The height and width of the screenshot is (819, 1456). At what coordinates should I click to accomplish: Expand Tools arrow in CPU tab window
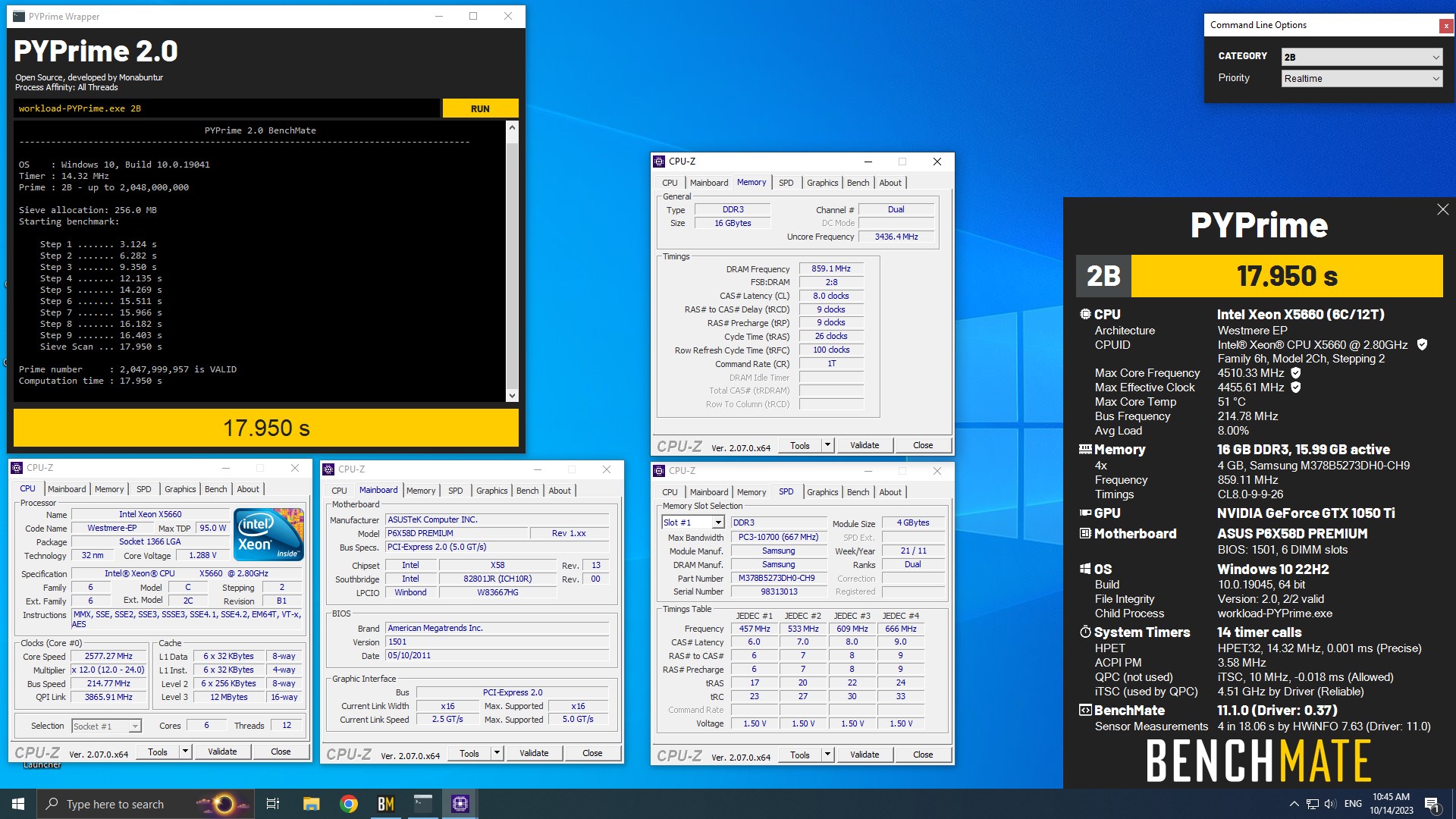(x=184, y=752)
